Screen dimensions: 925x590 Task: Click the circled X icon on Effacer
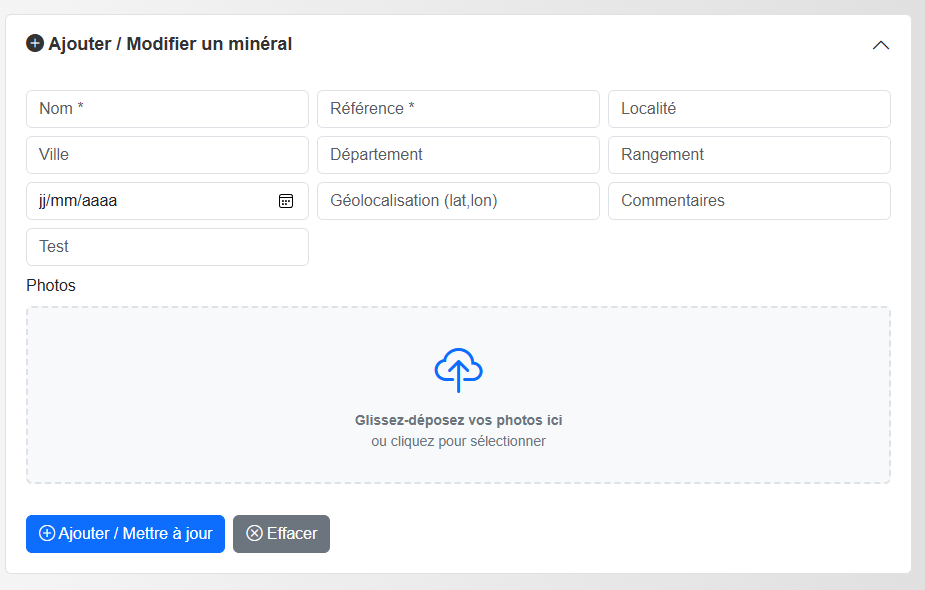pyautogui.click(x=254, y=534)
